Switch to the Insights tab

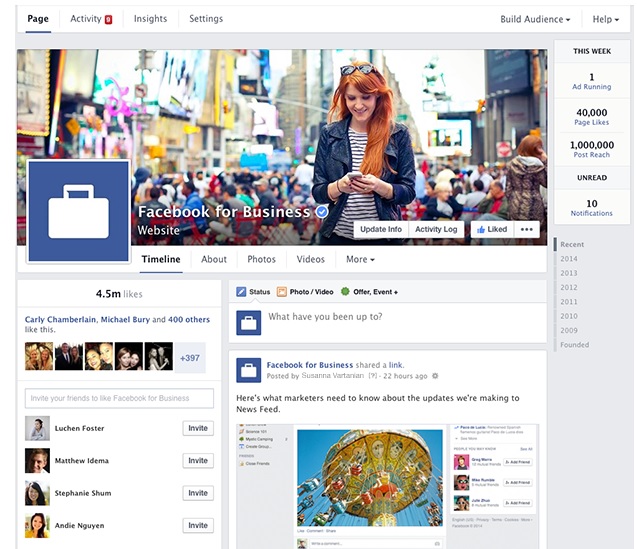(x=150, y=19)
